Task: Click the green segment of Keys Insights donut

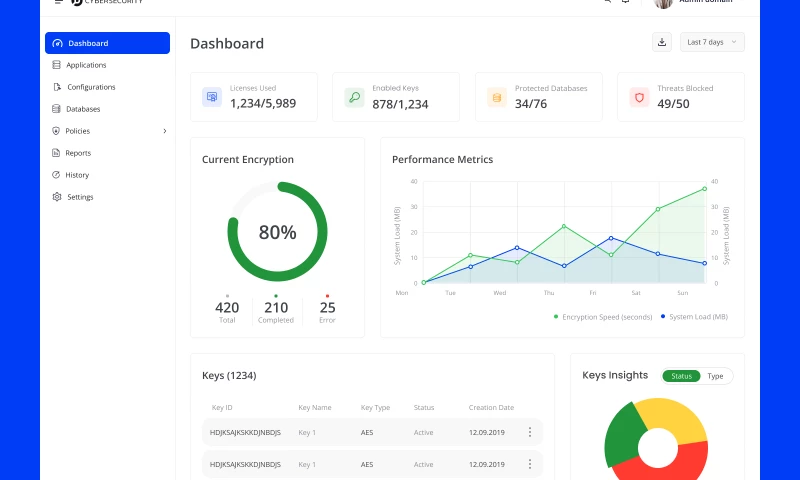Action: pyautogui.click(x=621, y=432)
